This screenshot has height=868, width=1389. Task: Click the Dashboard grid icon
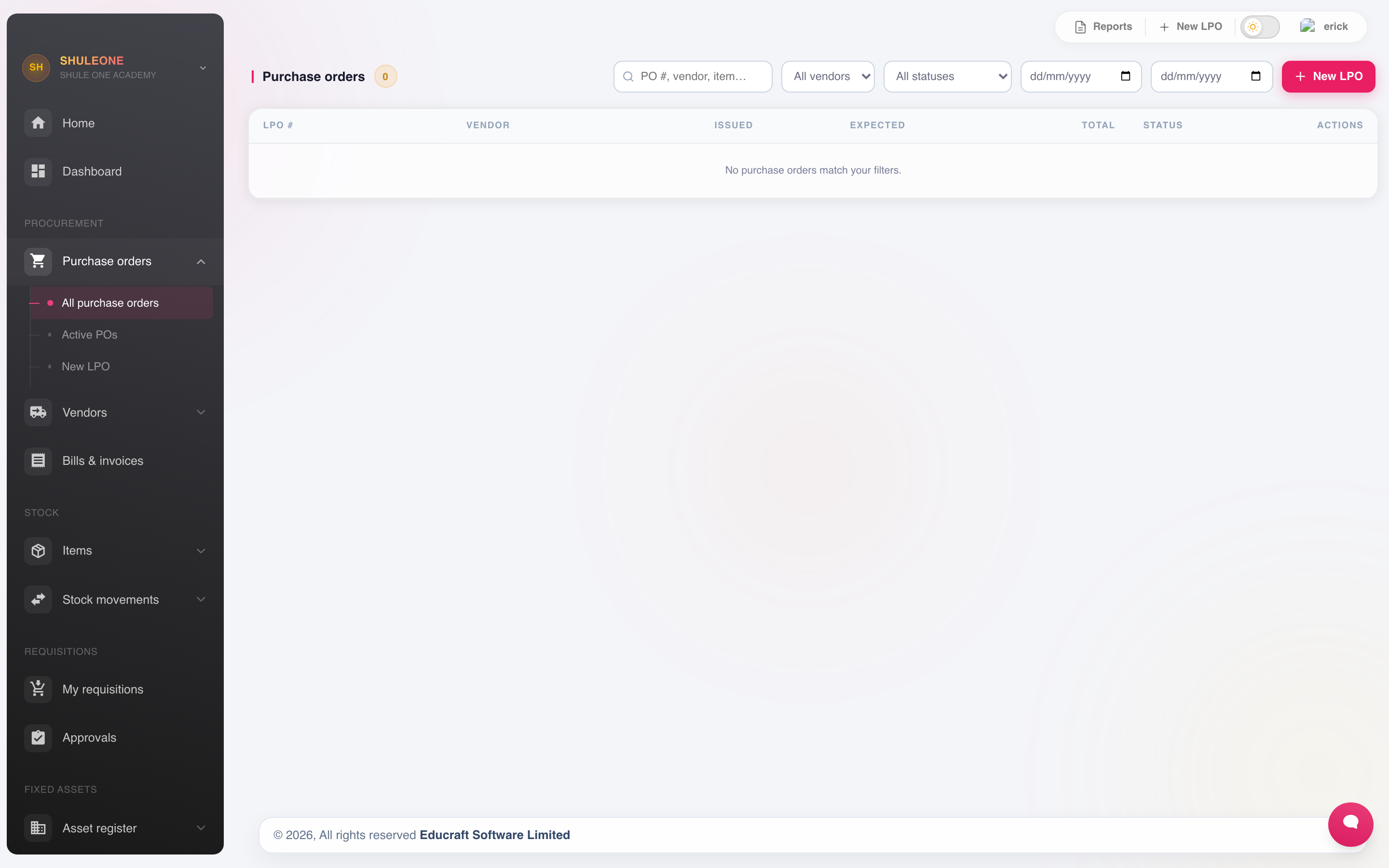[x=38, y=171]
